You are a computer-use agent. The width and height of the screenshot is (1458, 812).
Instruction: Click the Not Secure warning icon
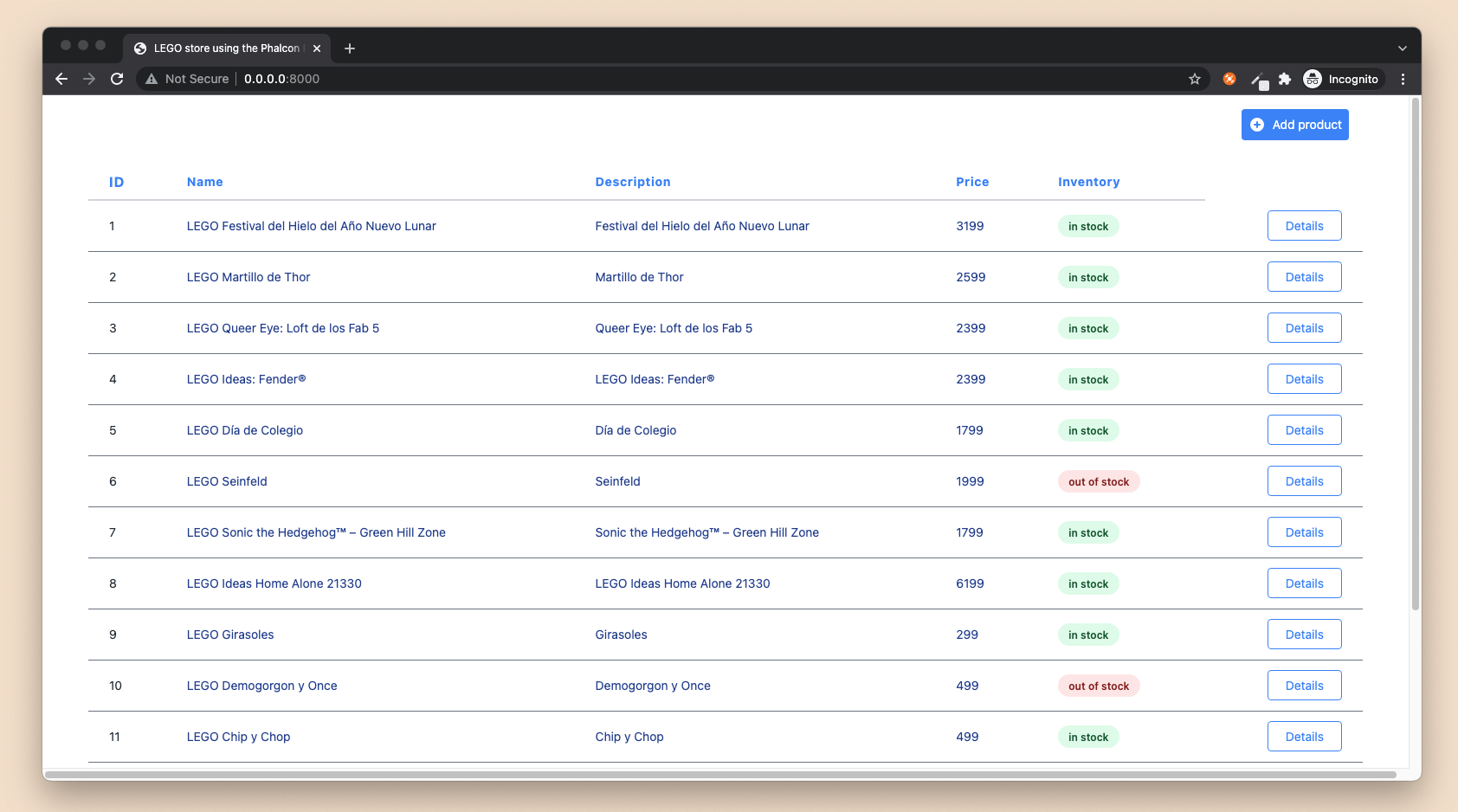pos(152,79)
